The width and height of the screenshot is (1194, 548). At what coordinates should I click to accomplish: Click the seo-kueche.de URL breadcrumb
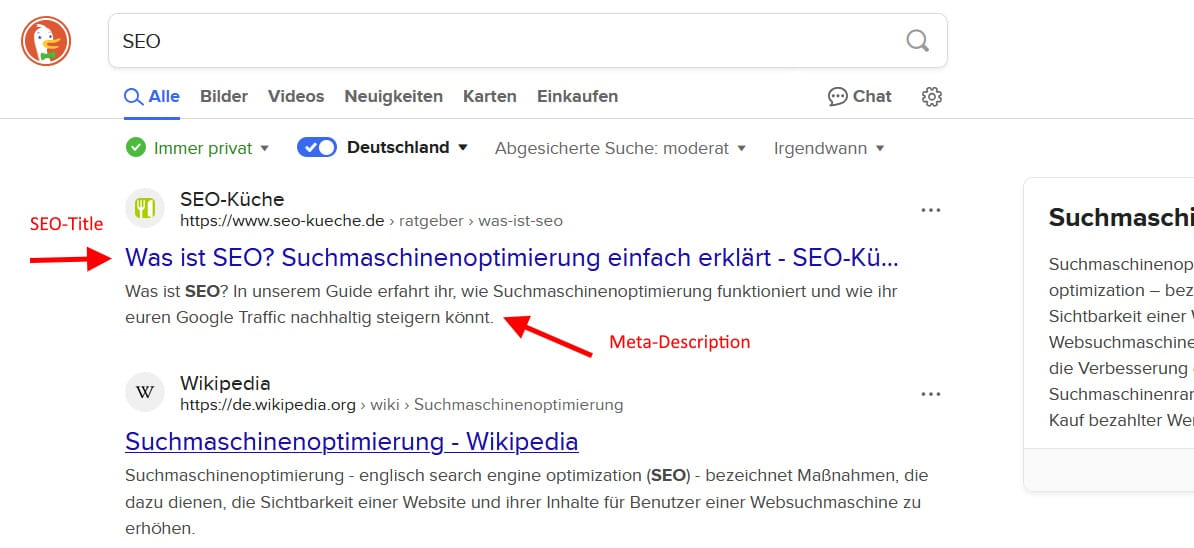tap(372, 221)
